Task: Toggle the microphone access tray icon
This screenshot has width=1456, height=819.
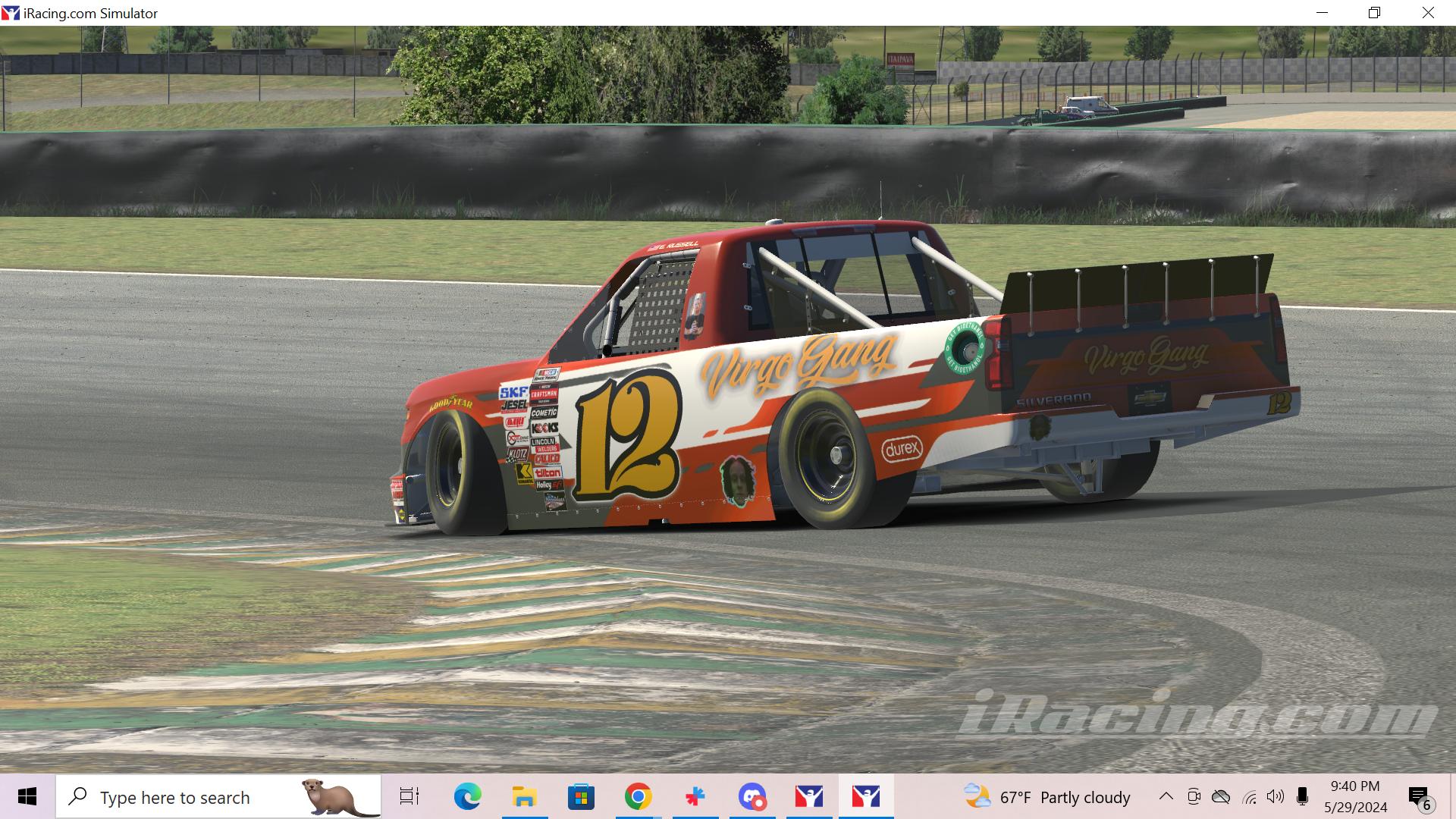Action: (x=1302, y=797)
